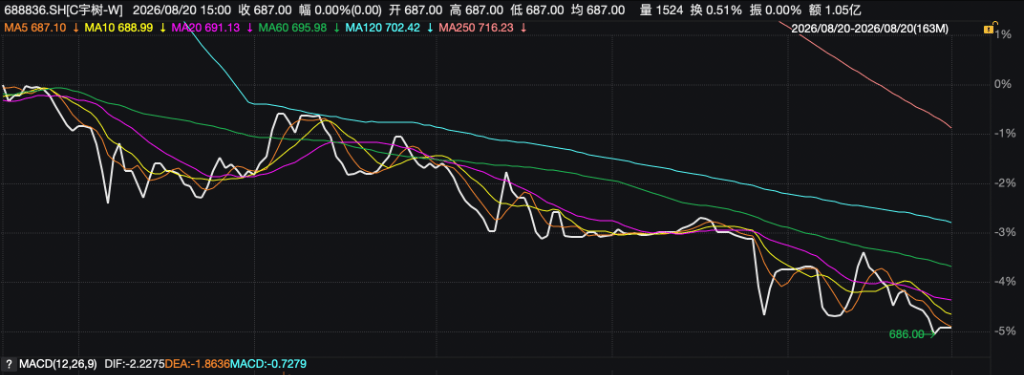Click the amount value 额 1.05亿

[836, 10]
